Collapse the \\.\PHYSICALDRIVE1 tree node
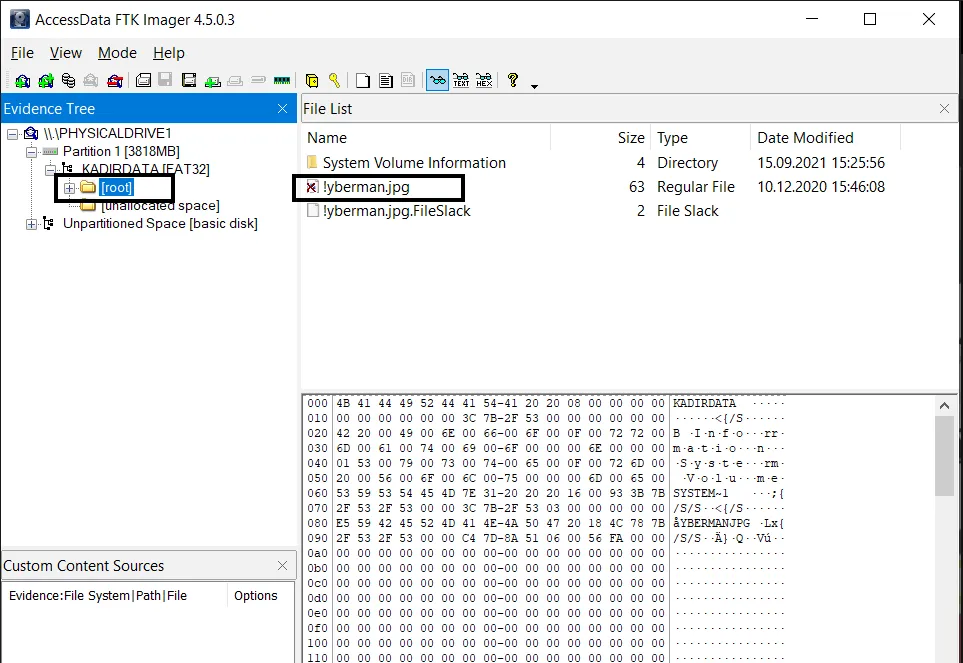Viewport: 963px width, 663px height. pos(12,134)
